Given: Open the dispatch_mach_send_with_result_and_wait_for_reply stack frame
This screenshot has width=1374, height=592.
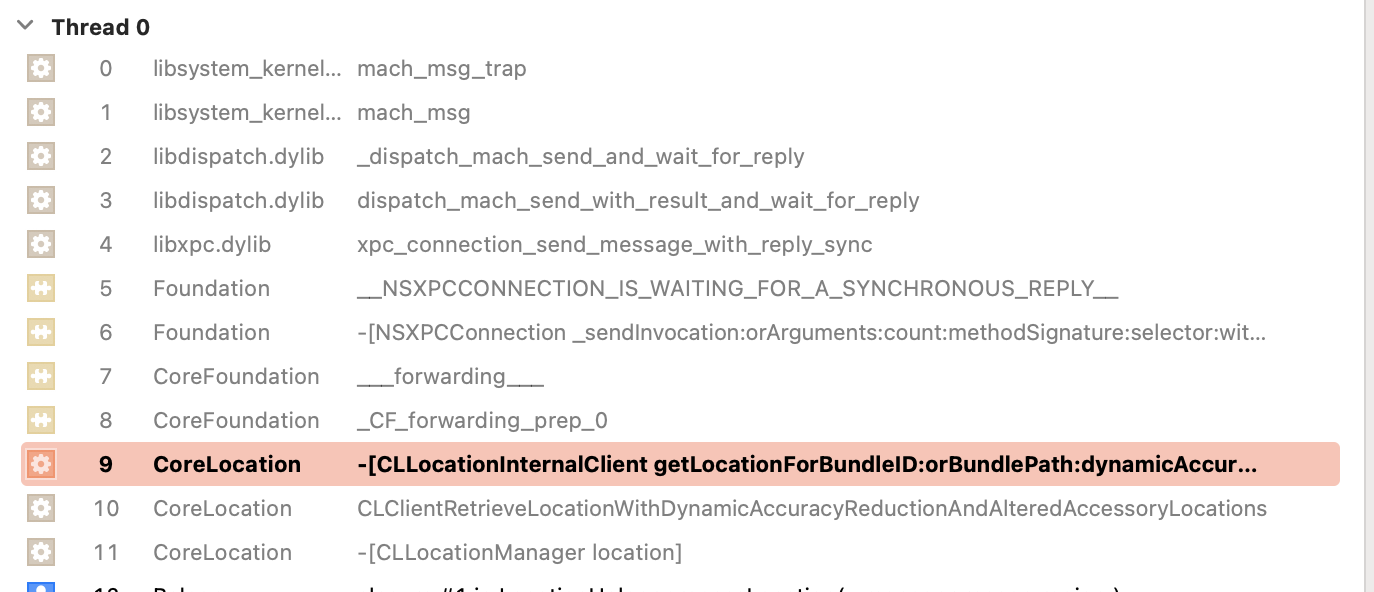Looking at the screenshot, I should click(x=638, y=201).
